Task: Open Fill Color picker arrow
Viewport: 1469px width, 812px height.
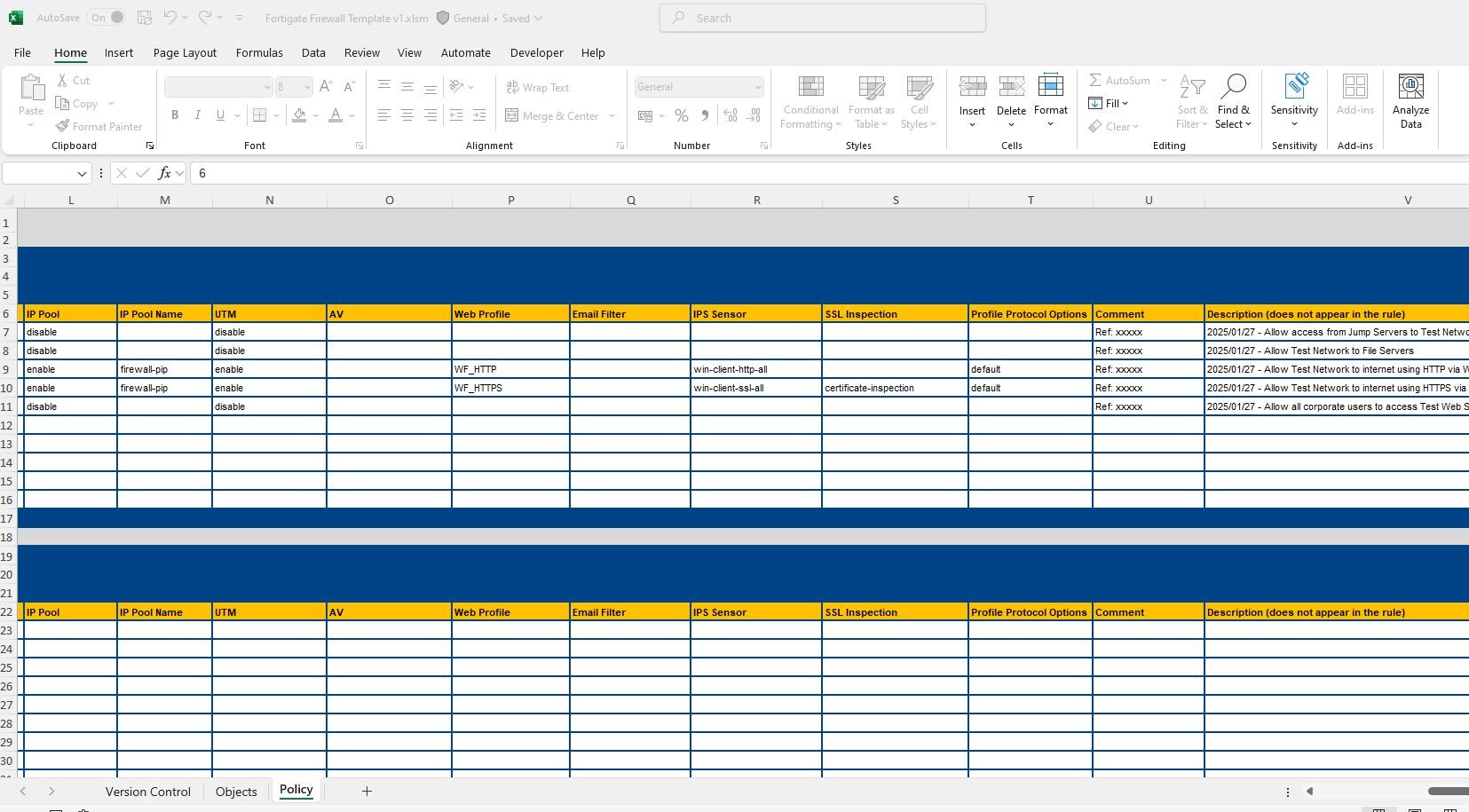Action: pos(315,115)
